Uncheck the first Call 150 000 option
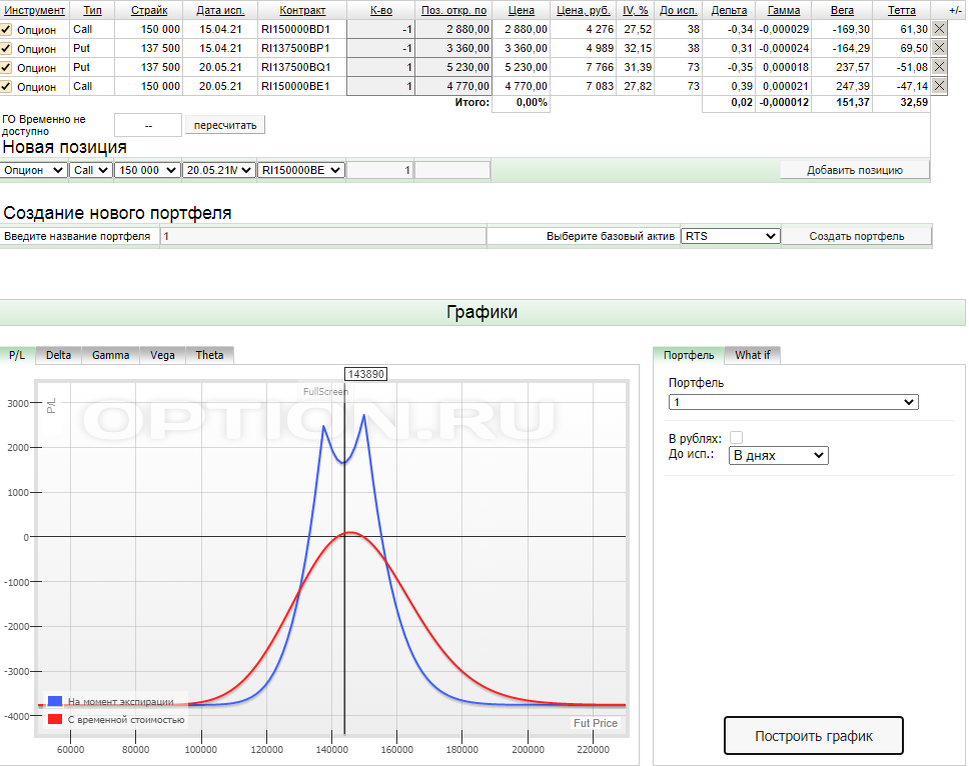Viewport: 969px width, 766px height. point(6,29)
